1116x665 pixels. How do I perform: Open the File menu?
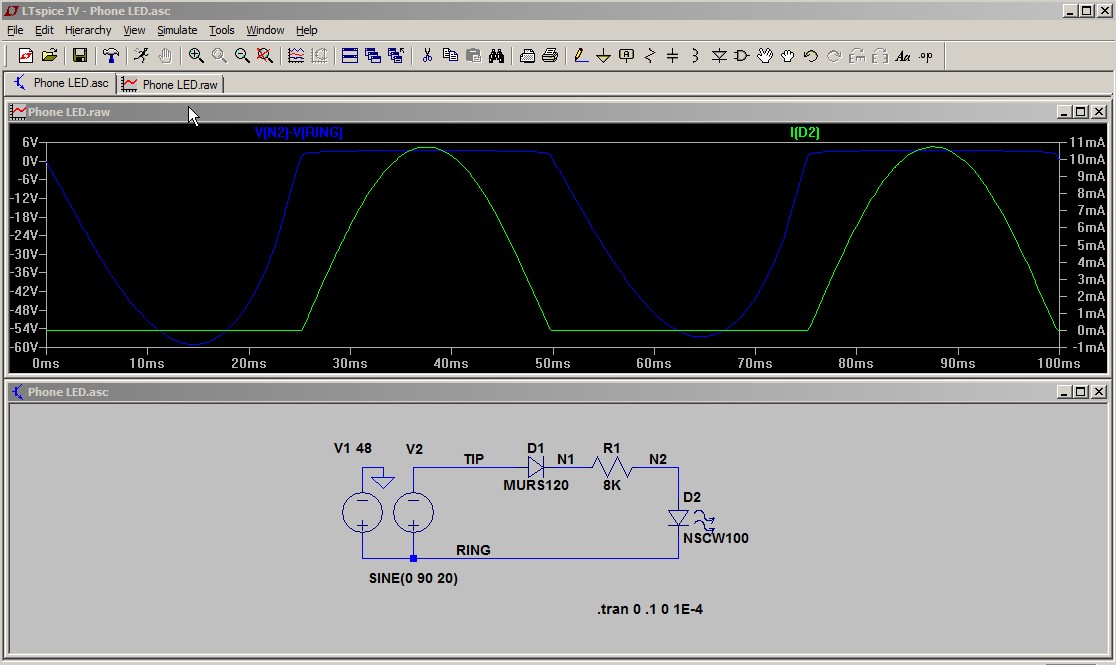click(x=15, y=30)
